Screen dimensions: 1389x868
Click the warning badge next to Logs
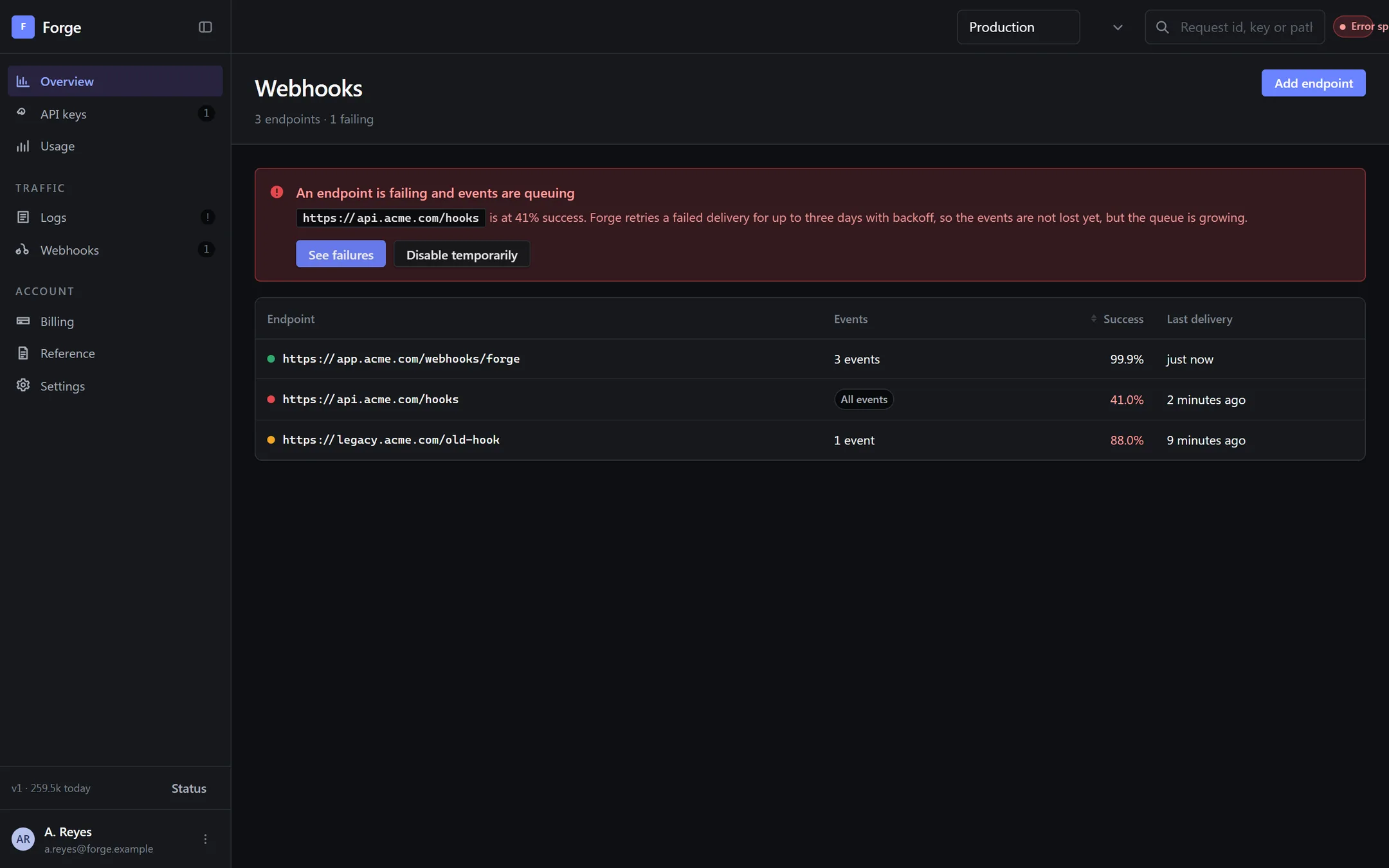[x=207, y=217]
